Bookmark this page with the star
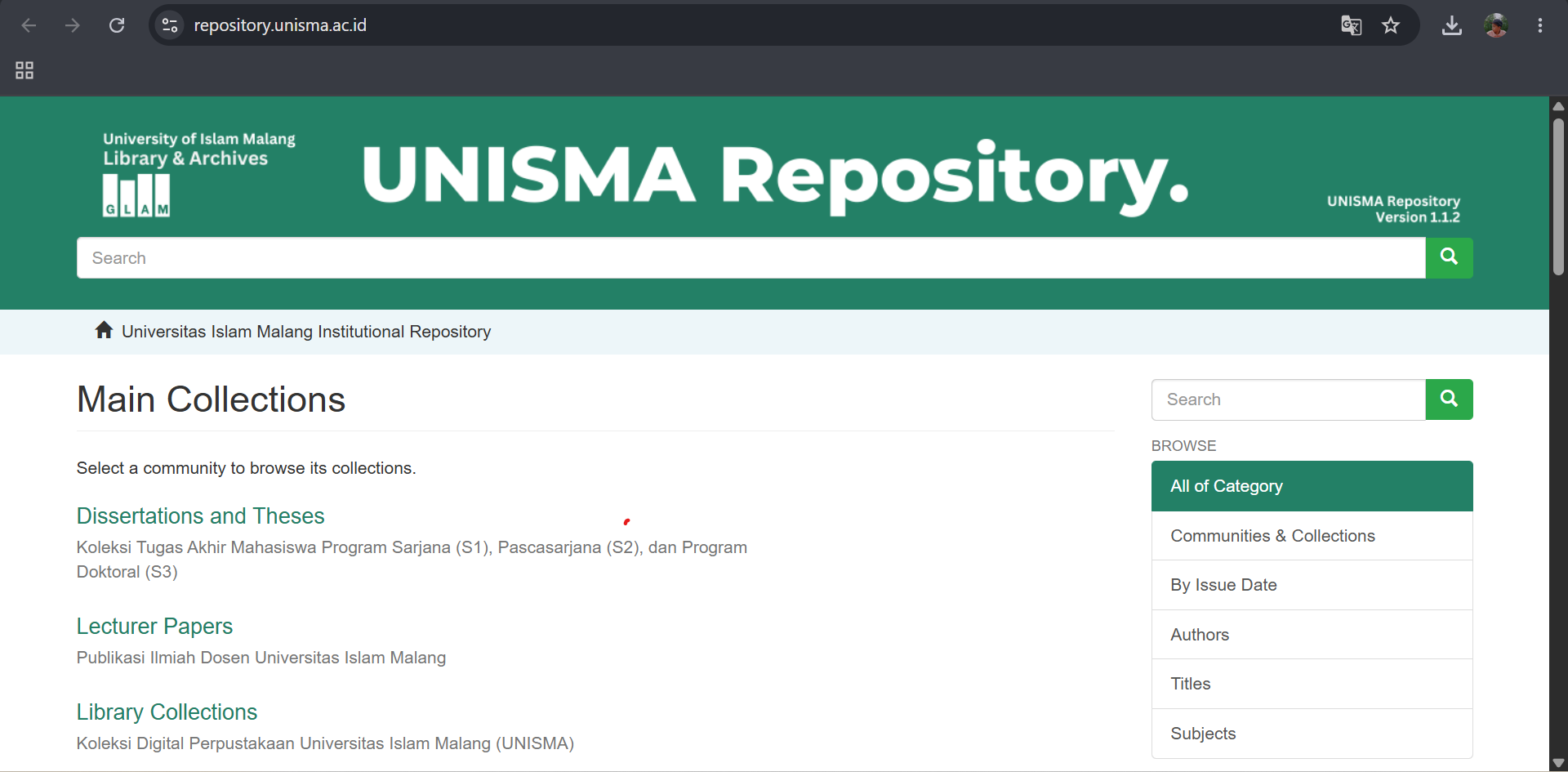The image size is (1568, 772). tap(1391, 25)
